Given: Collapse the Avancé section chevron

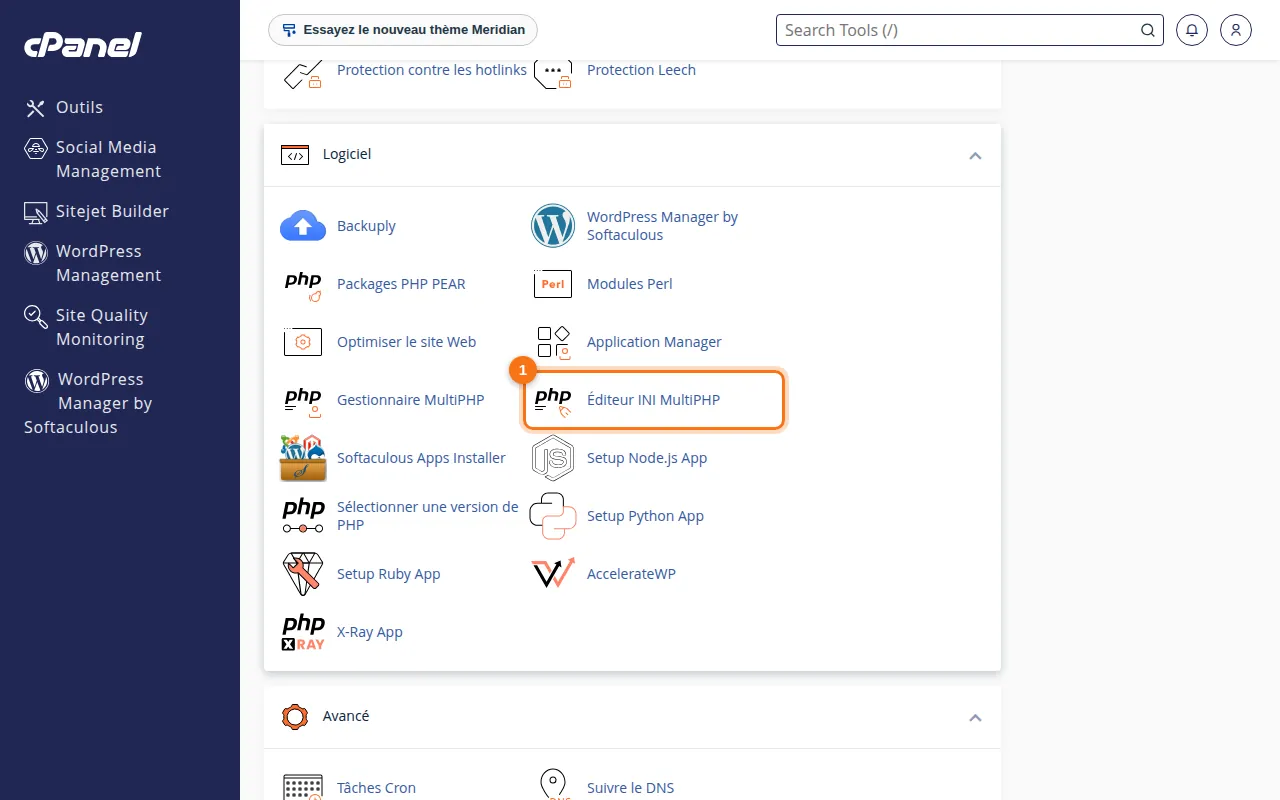Looking at the screenshot, I should tap(975, 717).
